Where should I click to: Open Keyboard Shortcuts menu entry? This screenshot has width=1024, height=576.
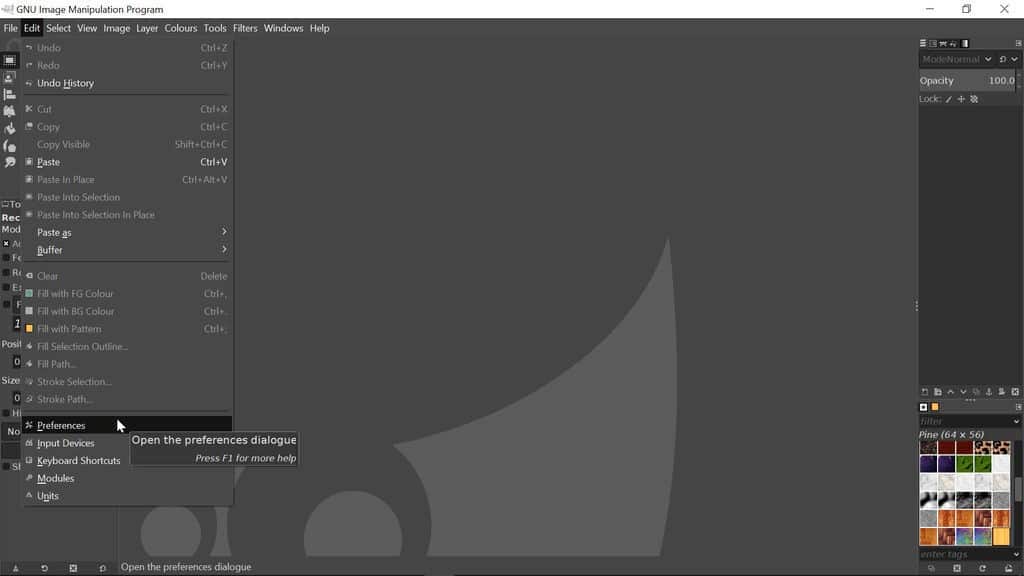[78, 461]
